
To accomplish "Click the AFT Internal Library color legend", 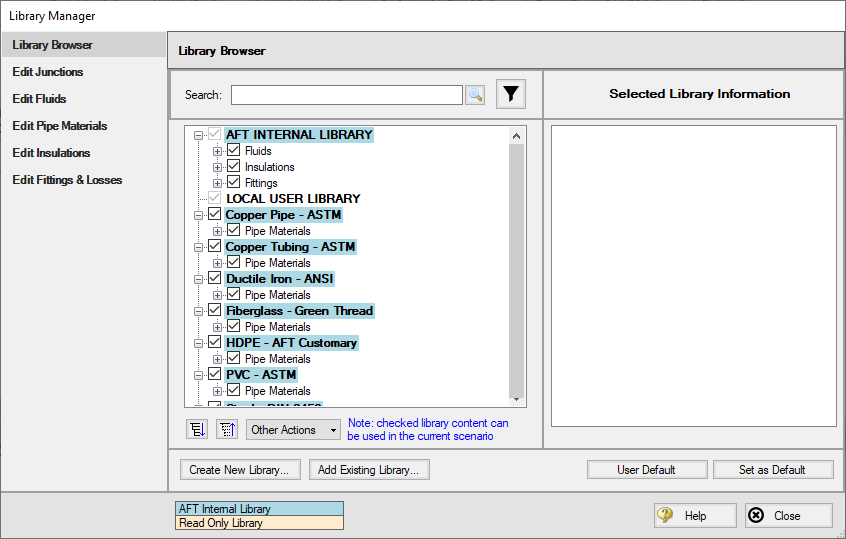I will (260, 509).
